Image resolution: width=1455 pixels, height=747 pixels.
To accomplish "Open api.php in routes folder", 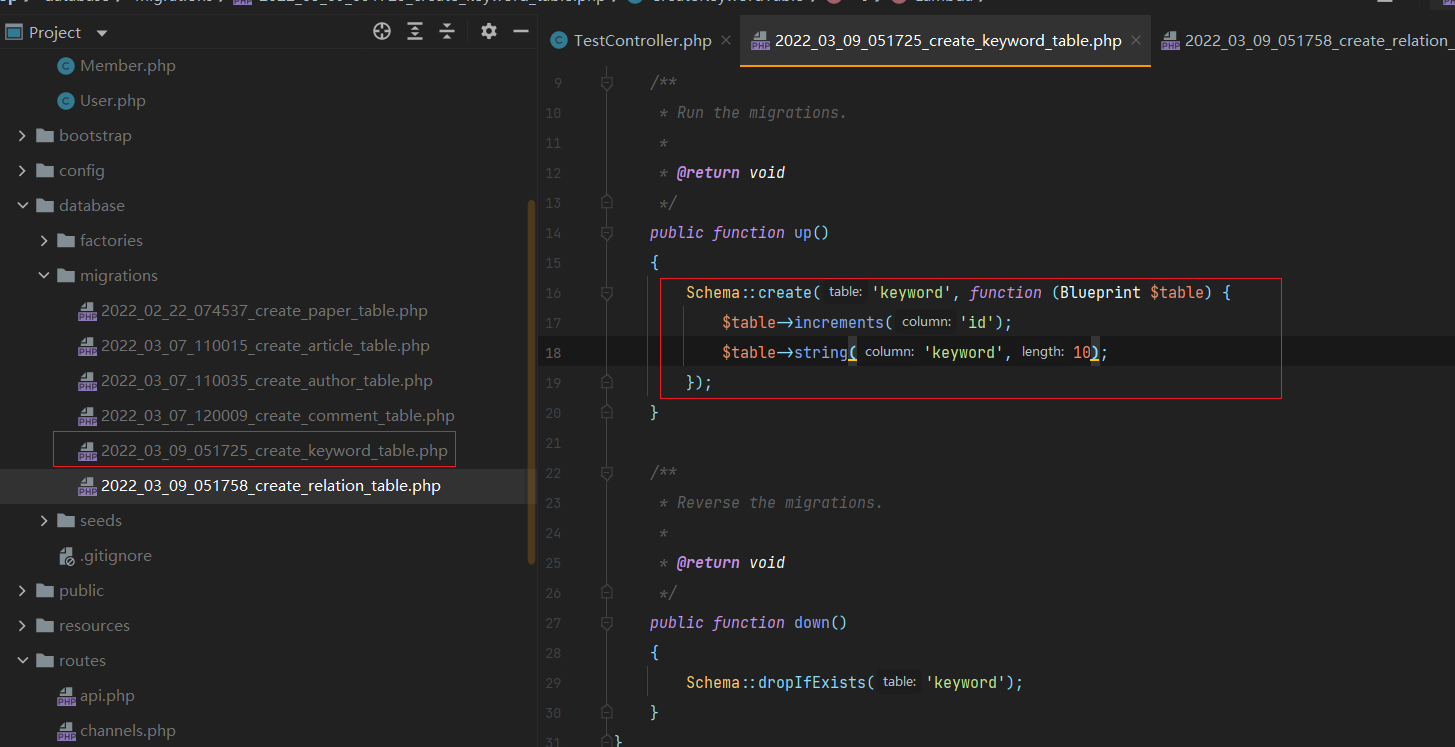I will pos(107,696).
